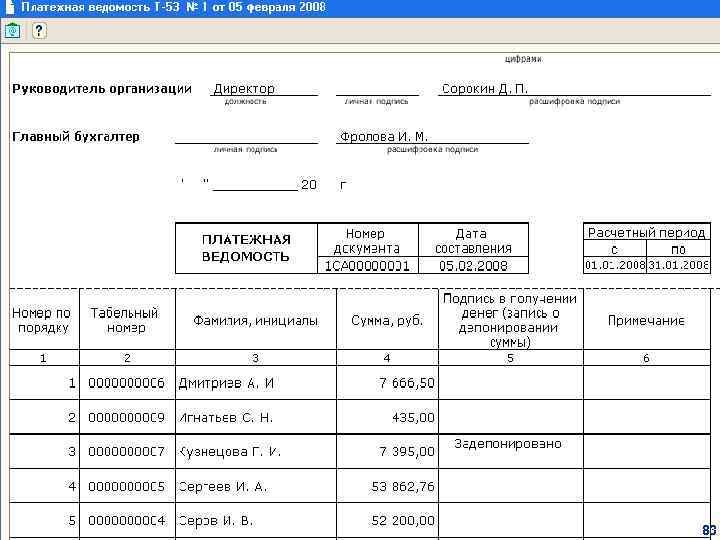The height and width of the screenshot is (540, 720).
Task: Select amount cell '7 395,00'
Action: (387, 451)
